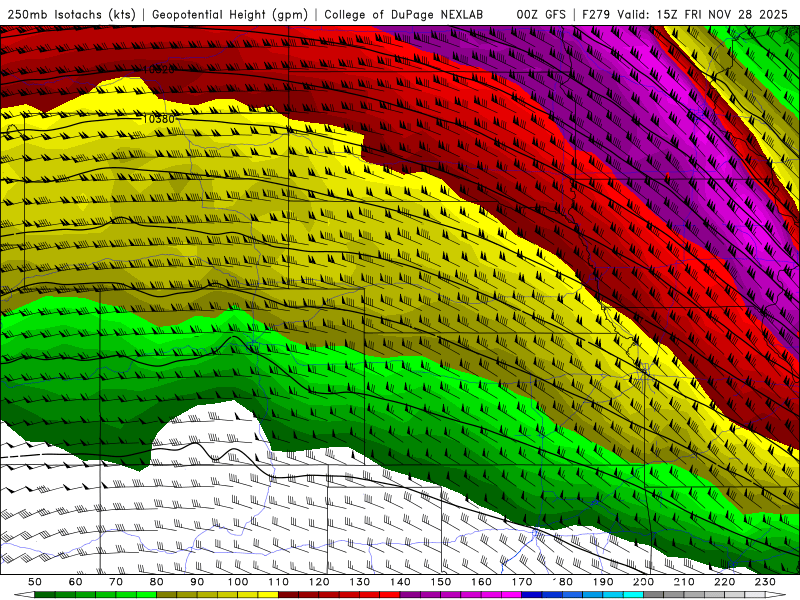This screenshot has height=600, width=800.
Task: Click the '250mb Isotachs (kts)' title text
Action: click(71, 15)
